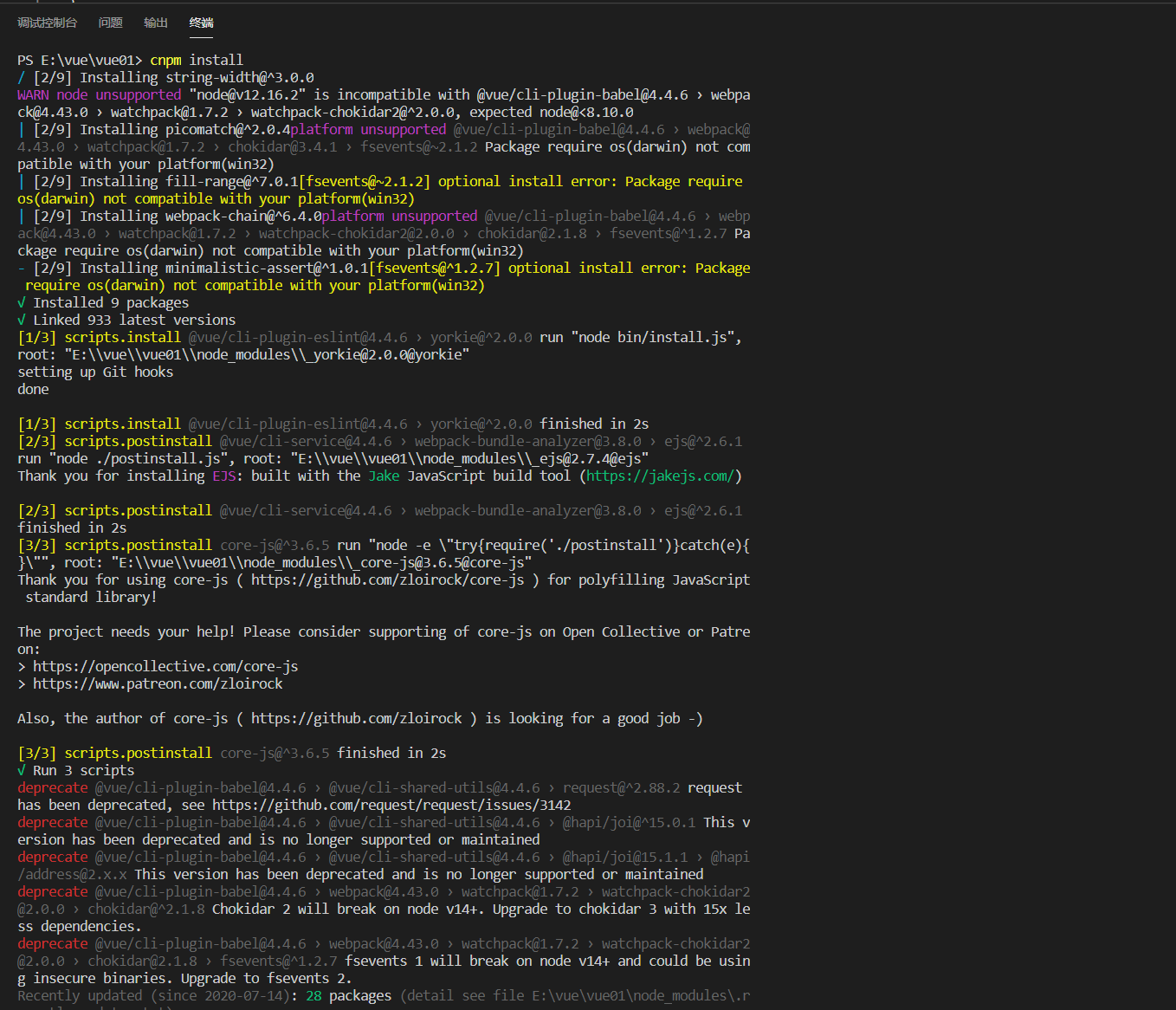Viewport: 1176px width, 1010px height.
Task: Open the patreon.com/zloirock link
Action: click(x=158, y=683)
